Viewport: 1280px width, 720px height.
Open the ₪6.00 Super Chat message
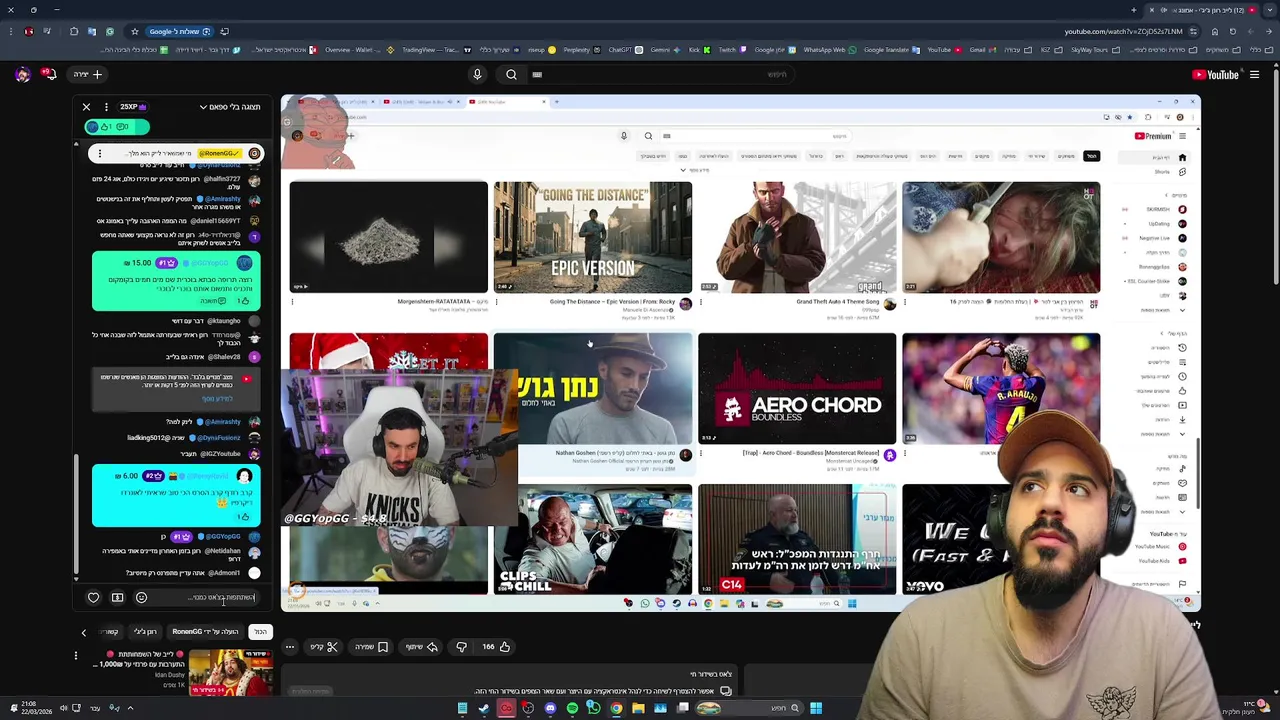[176, 496]
